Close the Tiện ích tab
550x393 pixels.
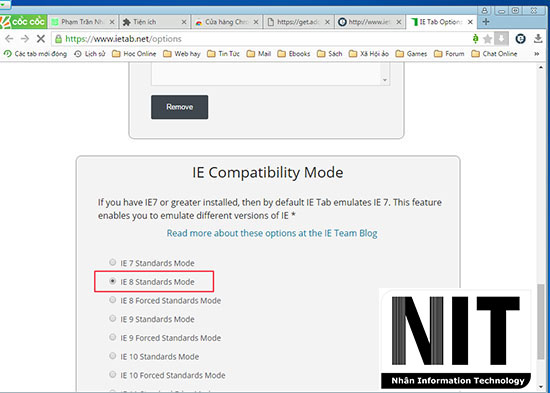(184, 22)
